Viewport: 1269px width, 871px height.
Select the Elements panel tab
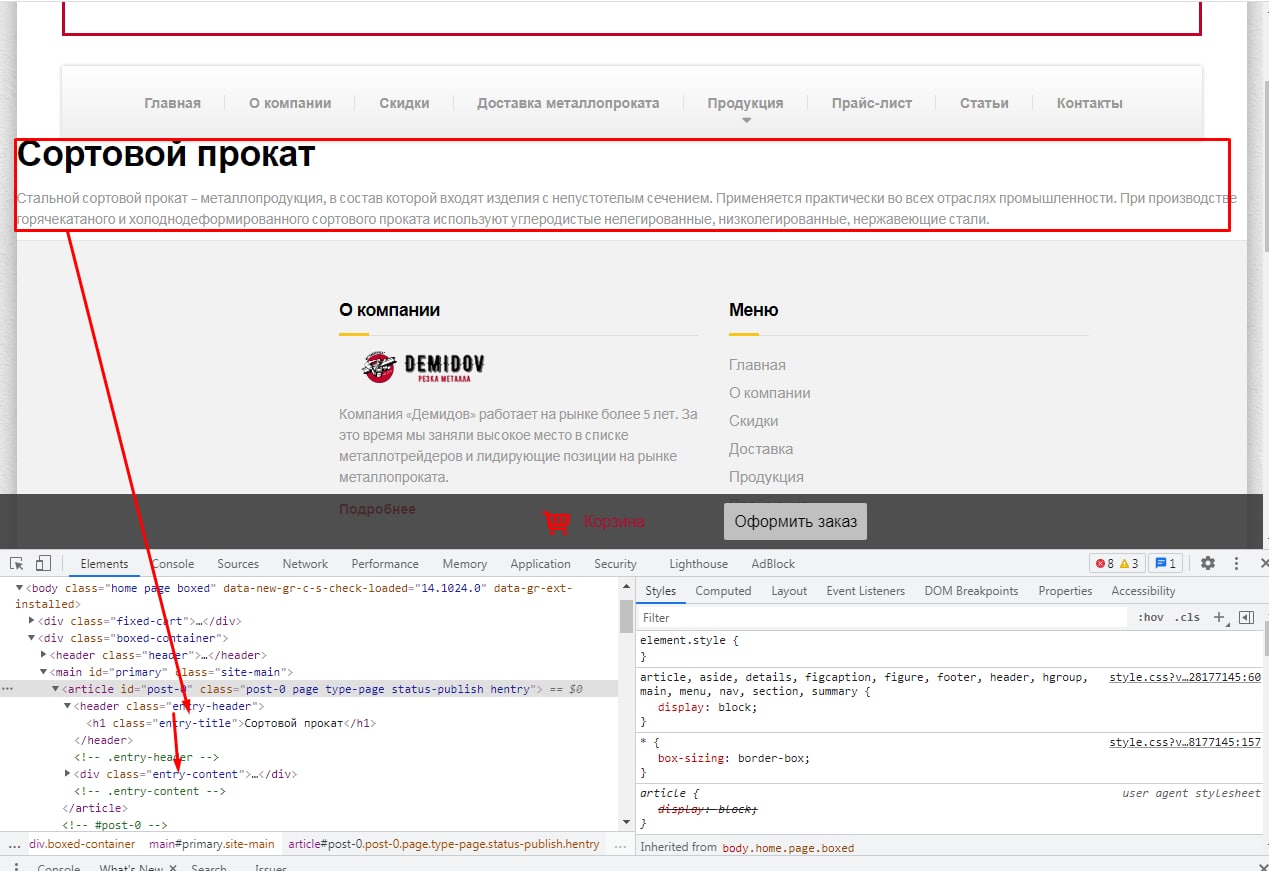click(x=104, y=564)
